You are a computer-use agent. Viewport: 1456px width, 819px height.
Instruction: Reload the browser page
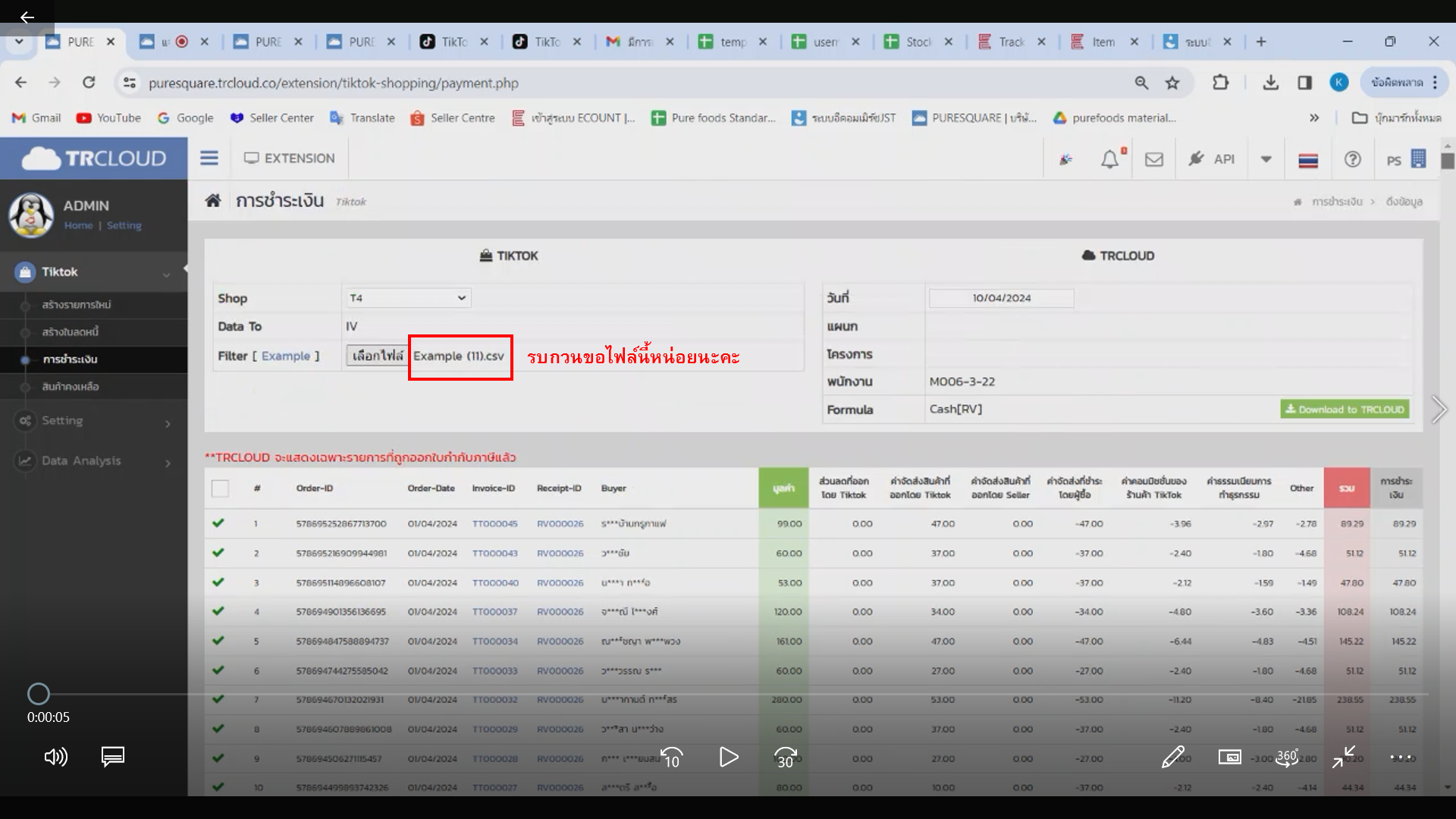(89, 83)
